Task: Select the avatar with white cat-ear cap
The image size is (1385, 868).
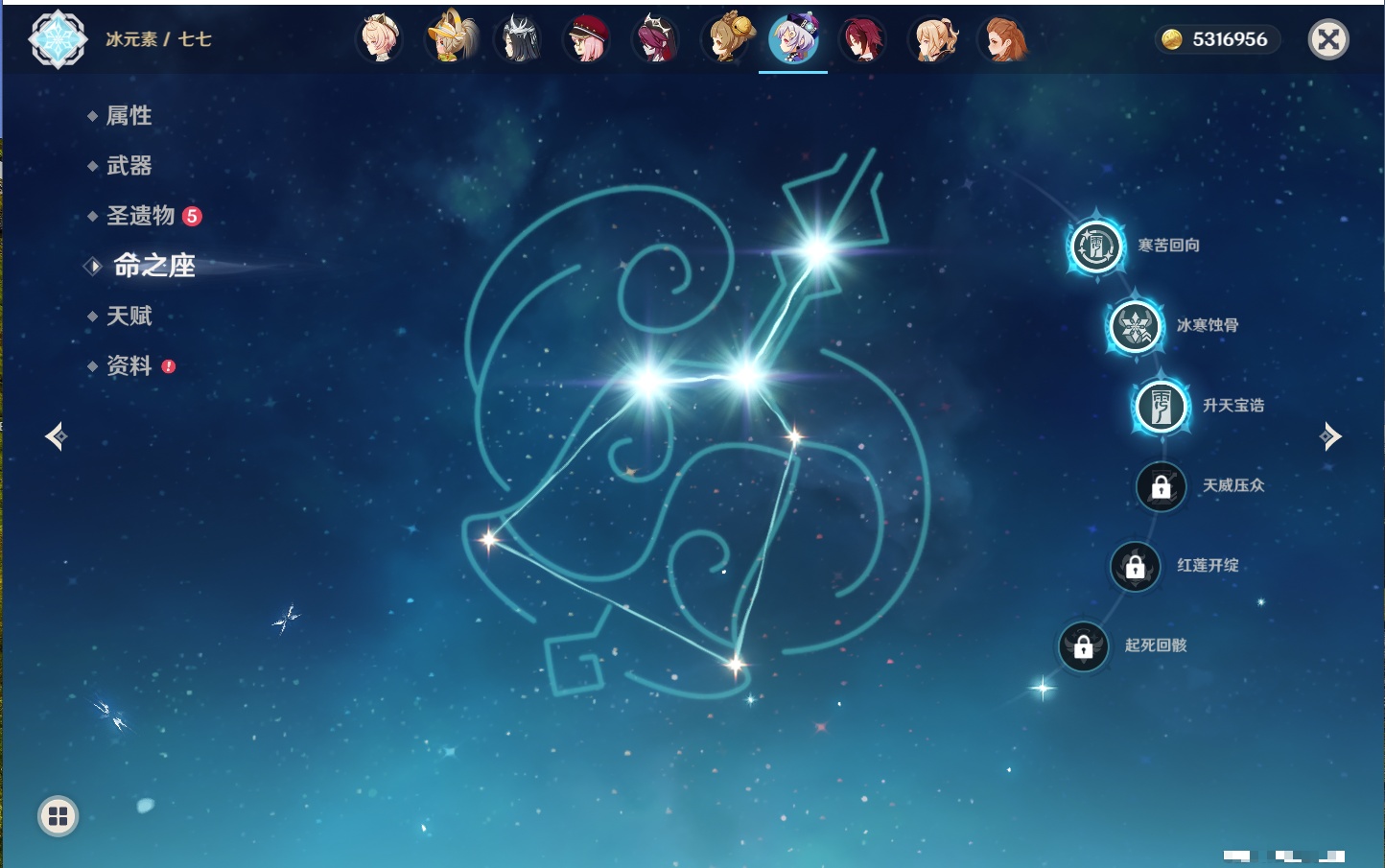Action: [381, 39]
